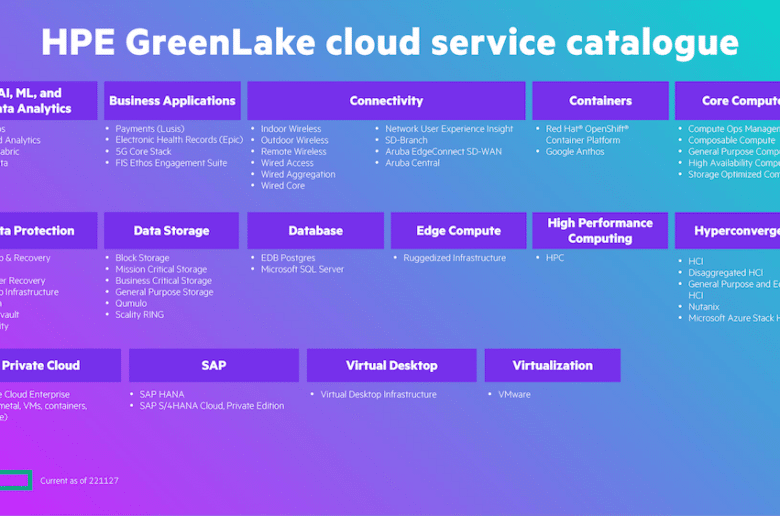
Task: Select the 'Wired Core' item
Action: click(283, 186)
